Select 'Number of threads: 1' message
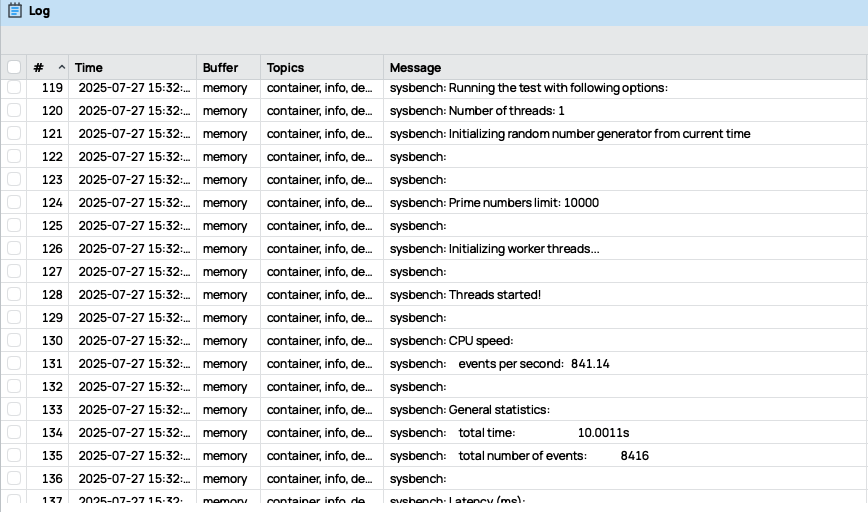The image size is (868, 512). tap(477, 111)
